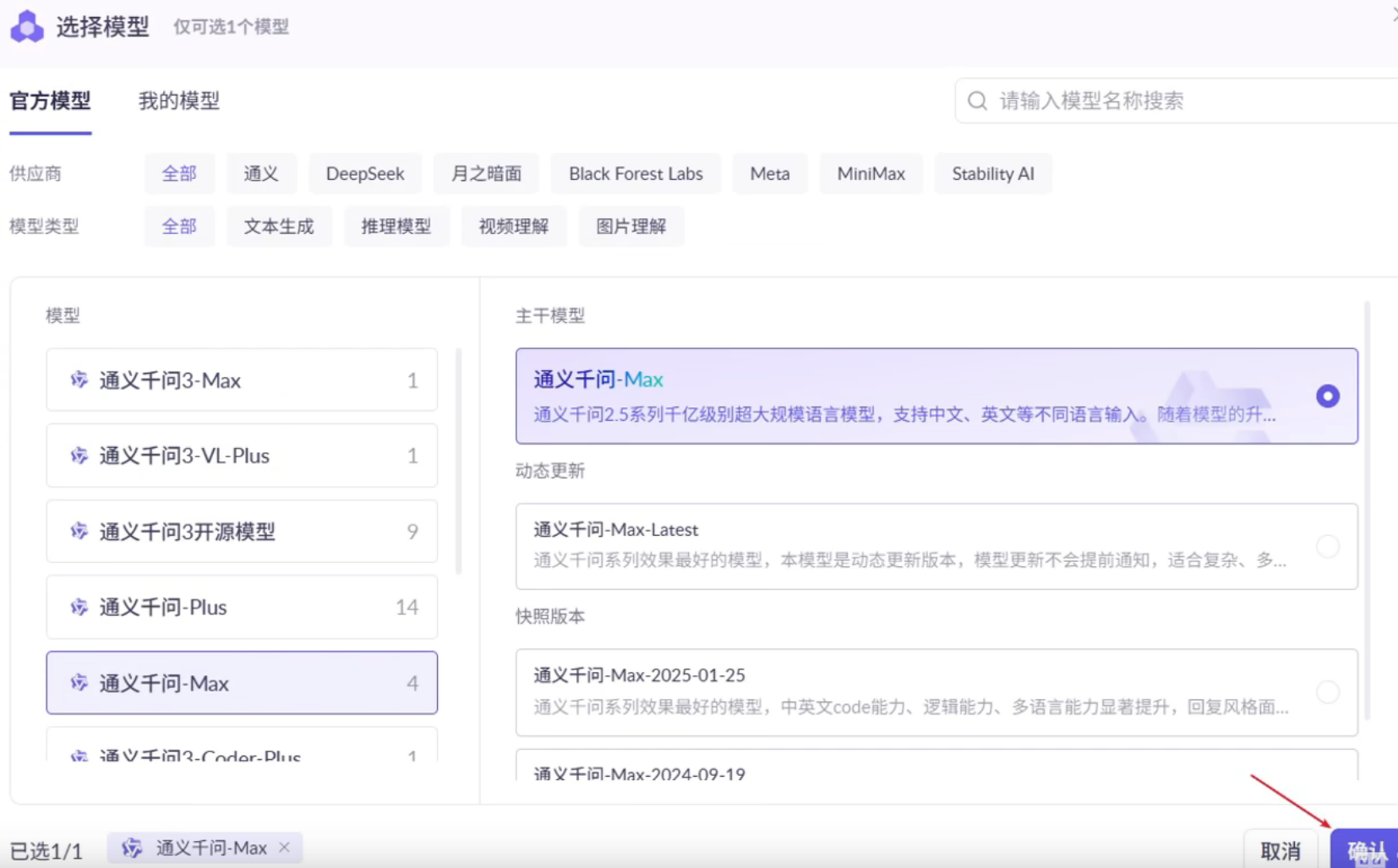Image resolution: width=1398 pixels, height=868 pixels.
Task: Filter suppliers by Black Forest Labs
Action: [636, 173]
